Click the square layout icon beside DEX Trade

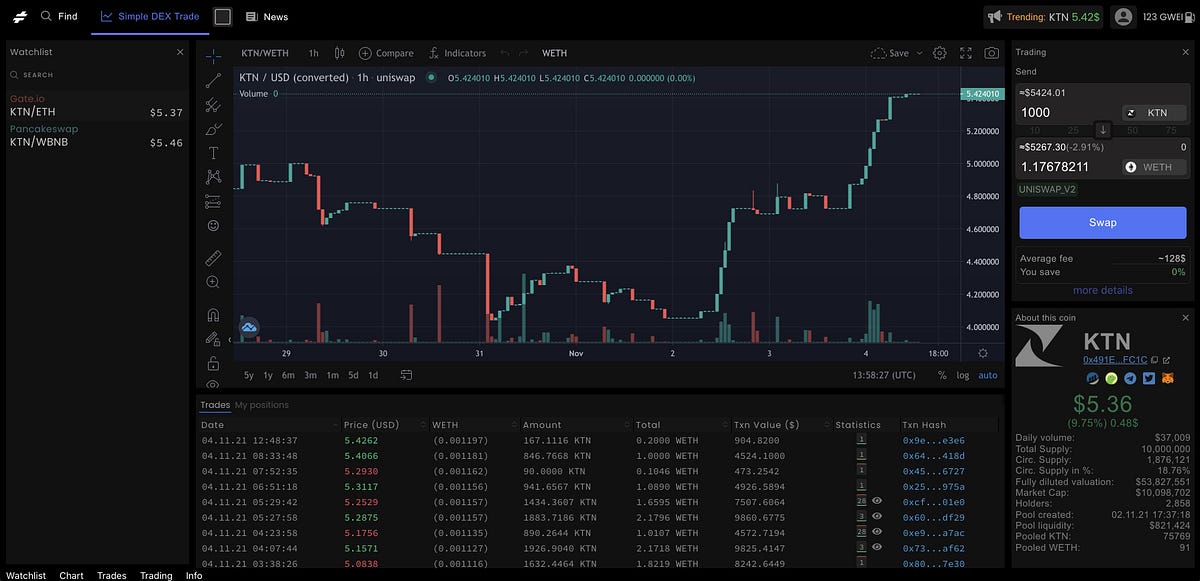222,16
